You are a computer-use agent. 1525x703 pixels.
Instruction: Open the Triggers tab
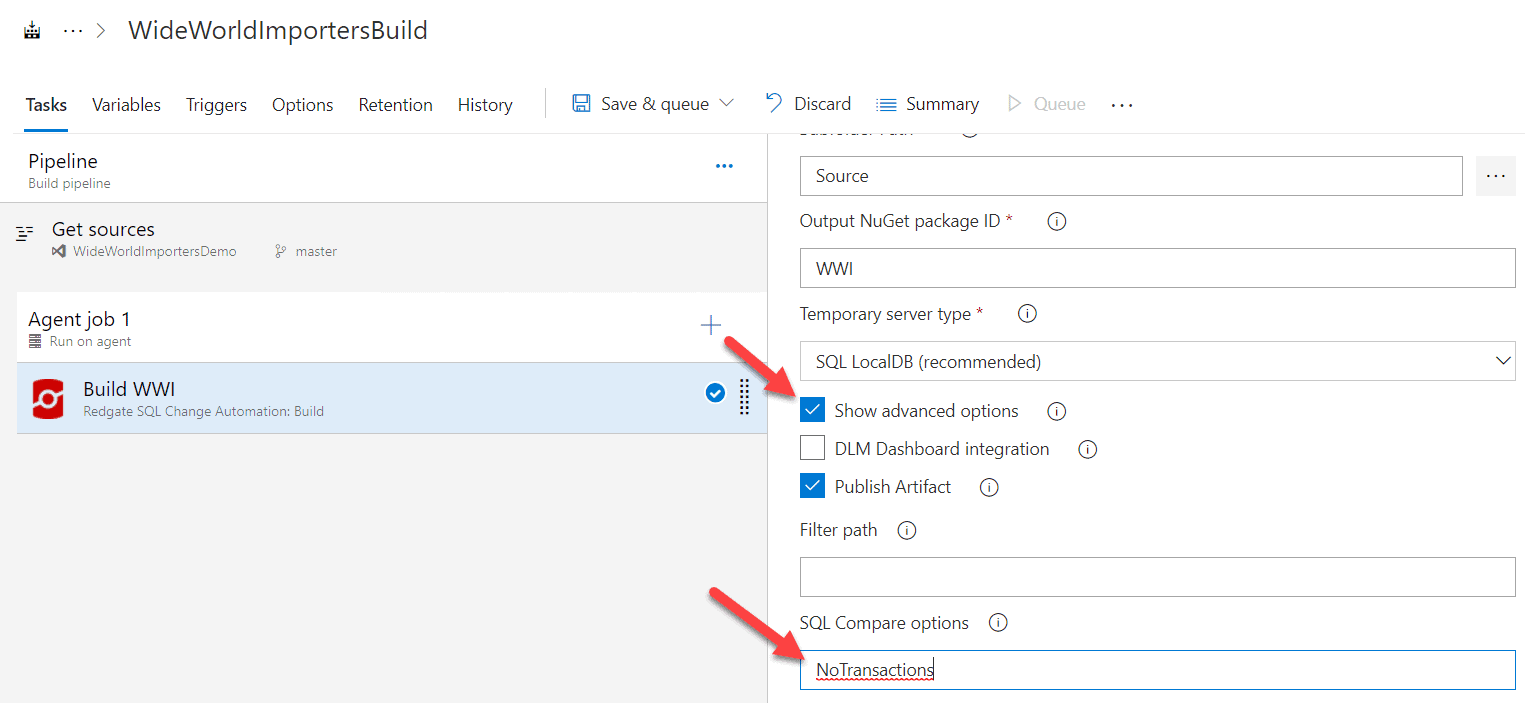coord(216,104)
